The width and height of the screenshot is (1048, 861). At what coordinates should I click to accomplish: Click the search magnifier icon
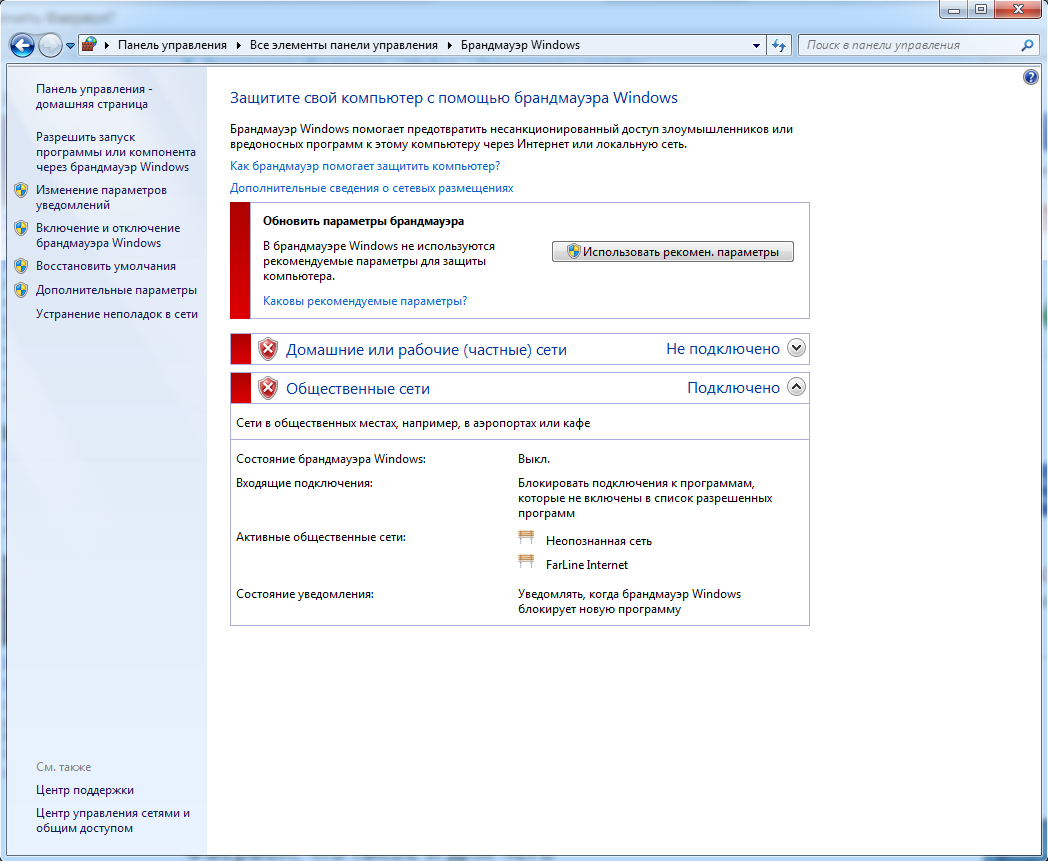pos(1027,45)
